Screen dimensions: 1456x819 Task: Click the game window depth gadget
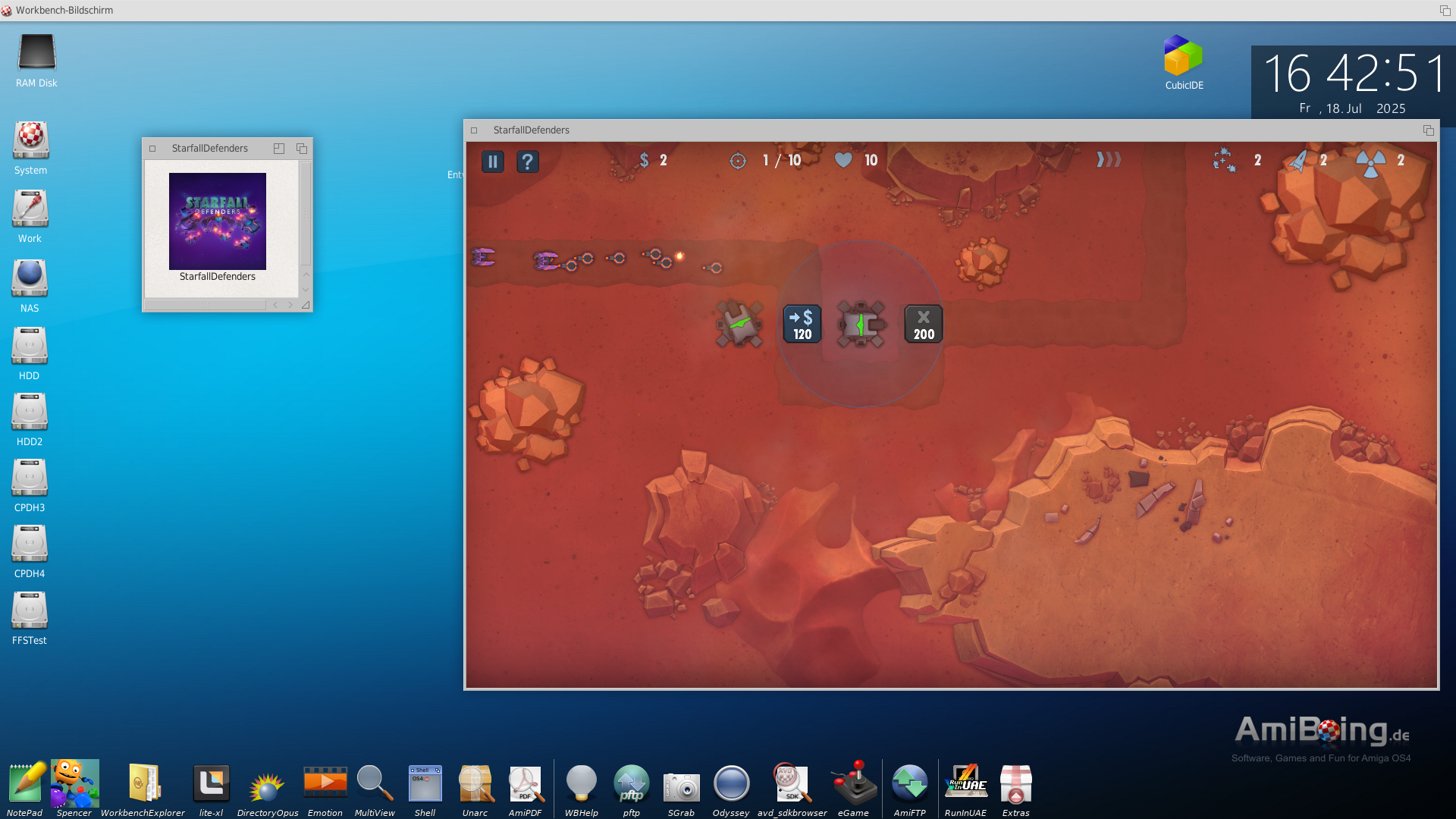pyautogui.click(x=1429, y=130)
